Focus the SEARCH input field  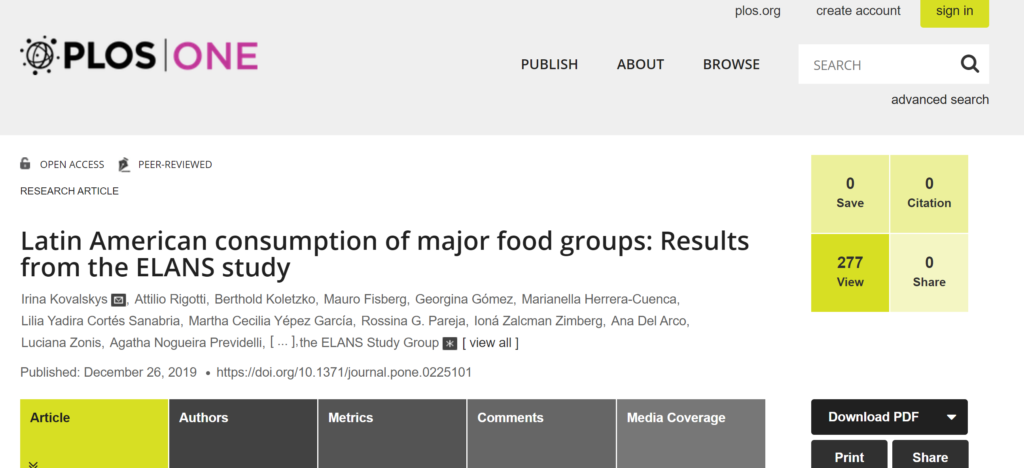pos(878,65)
